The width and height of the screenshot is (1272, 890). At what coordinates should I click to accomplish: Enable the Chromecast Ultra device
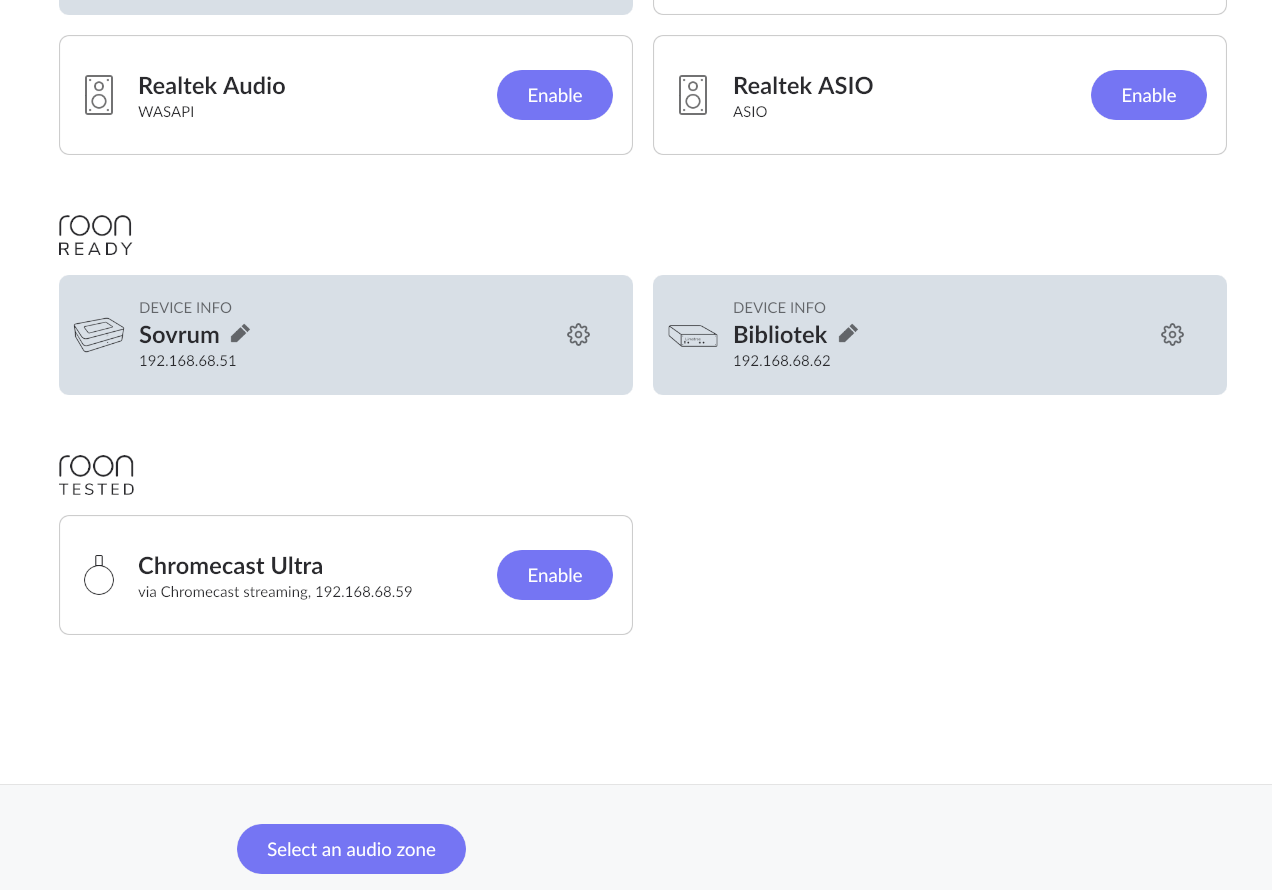click(x=555, y=575)
